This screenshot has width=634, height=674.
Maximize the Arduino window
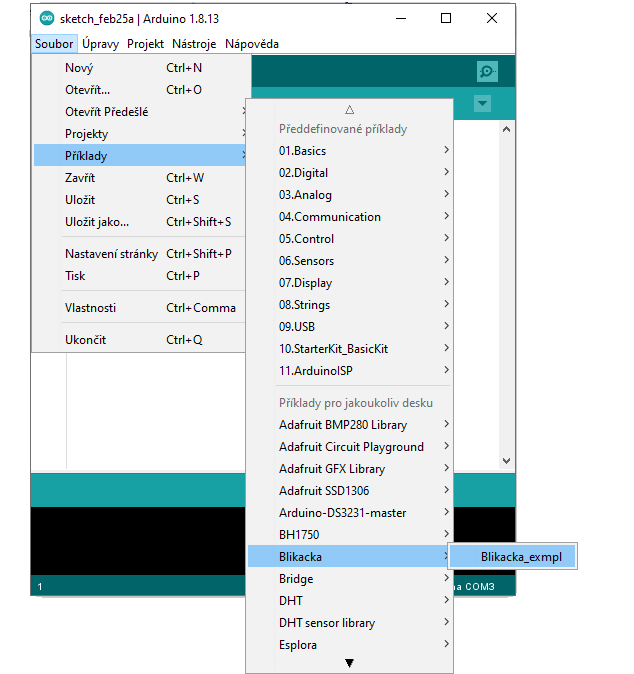[446, 18]
